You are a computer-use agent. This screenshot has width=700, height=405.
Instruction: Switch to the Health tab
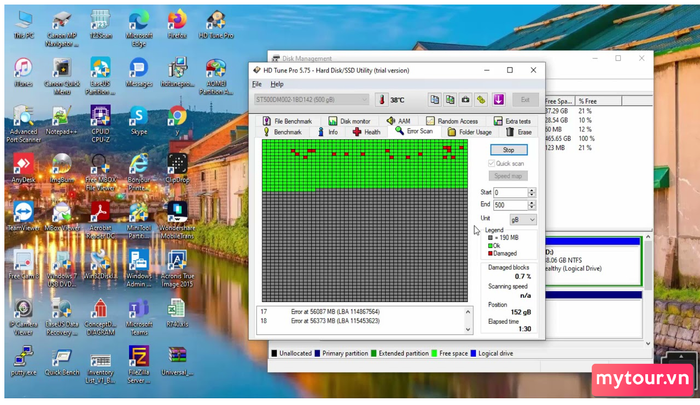[x=367, y=132]
